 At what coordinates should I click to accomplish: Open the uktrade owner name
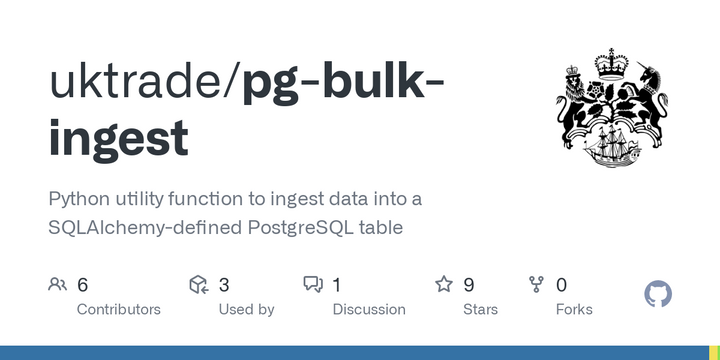141,83
